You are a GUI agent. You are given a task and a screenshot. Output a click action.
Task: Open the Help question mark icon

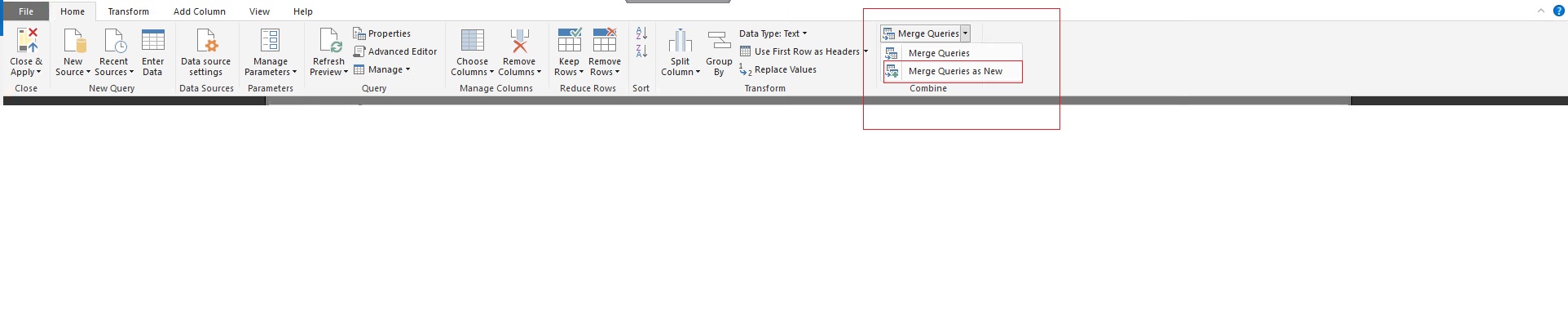click(x=1559, y=11)
